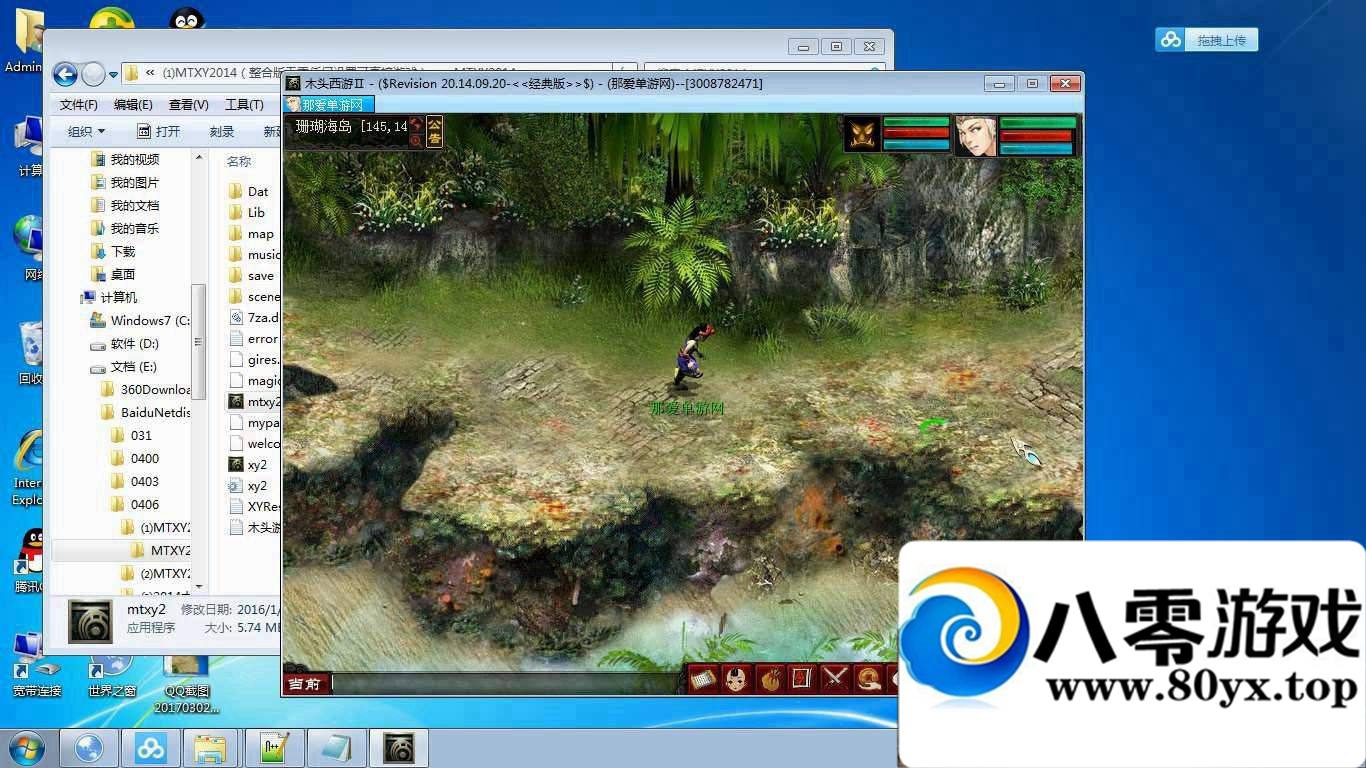The height and width of the screenshot is (768, 1366).
Task: Select 桌面 in navigation pane
Action: coord(112,274)
